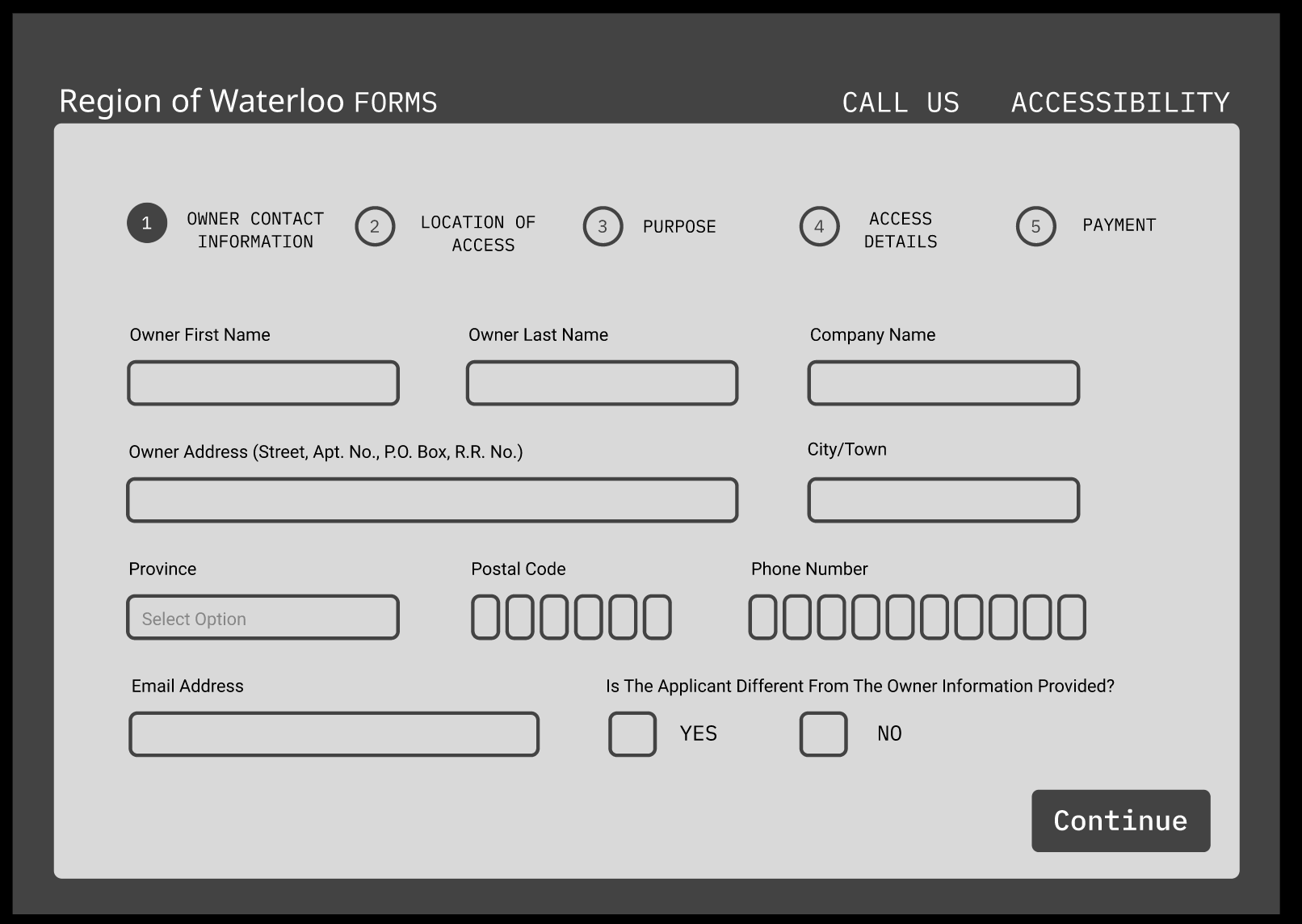
Task: Click the step 1 circle icon
Action: (147, 223)
